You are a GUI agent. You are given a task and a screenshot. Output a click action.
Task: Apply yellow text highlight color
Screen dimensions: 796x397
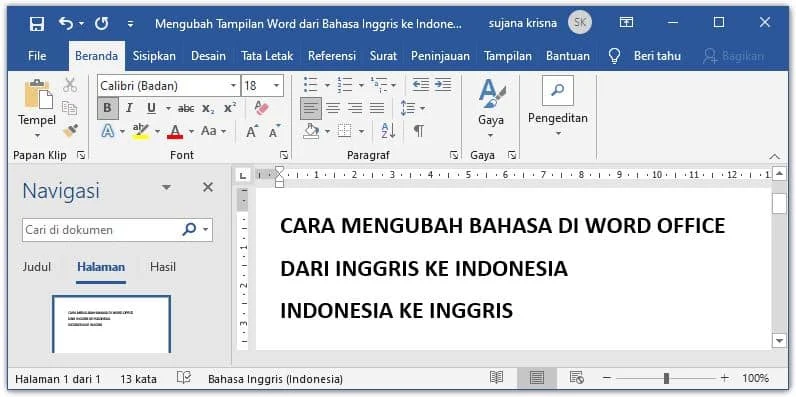coord(141,131)
